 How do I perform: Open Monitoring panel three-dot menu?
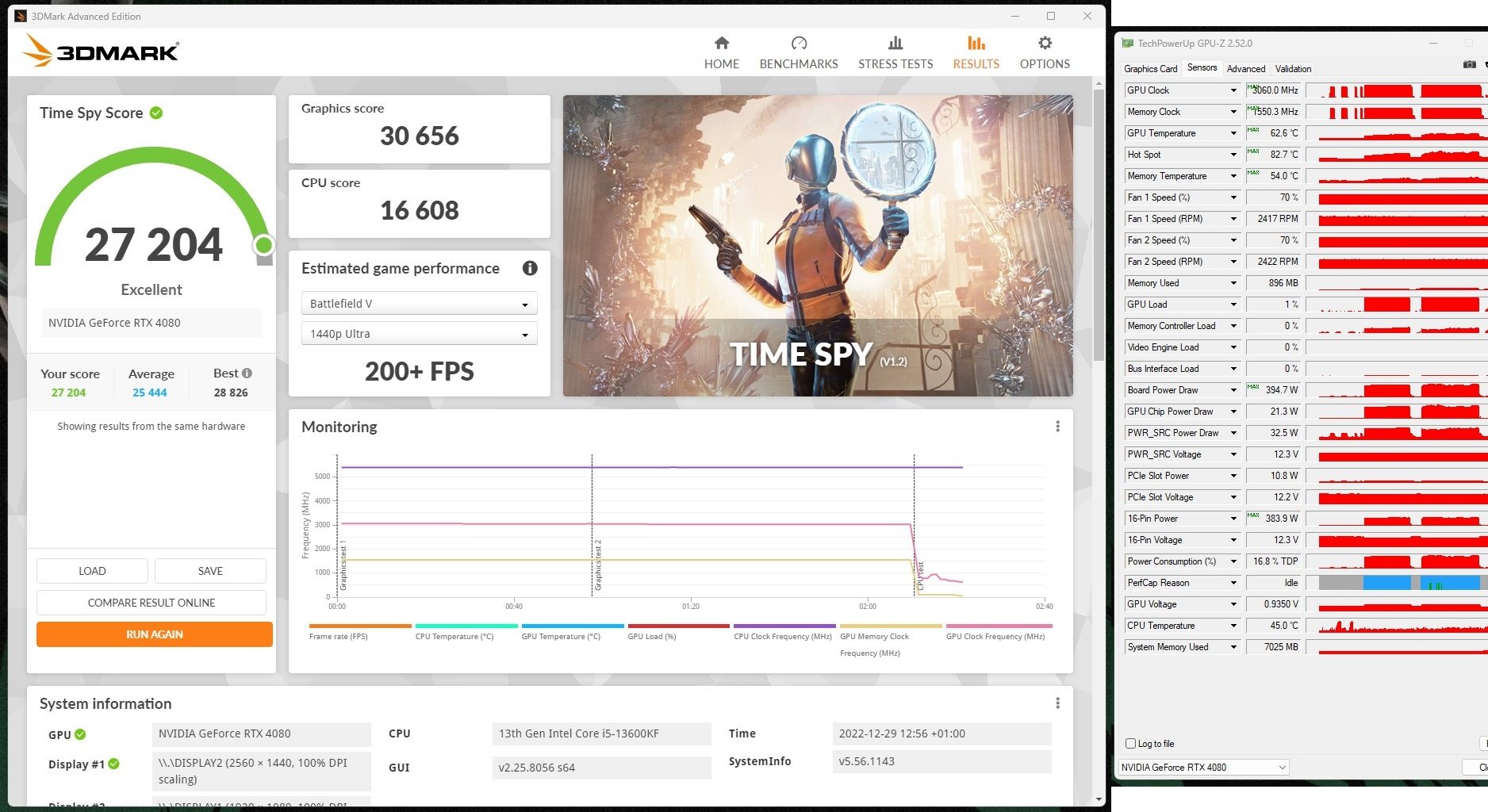(x=1057, y=427)
